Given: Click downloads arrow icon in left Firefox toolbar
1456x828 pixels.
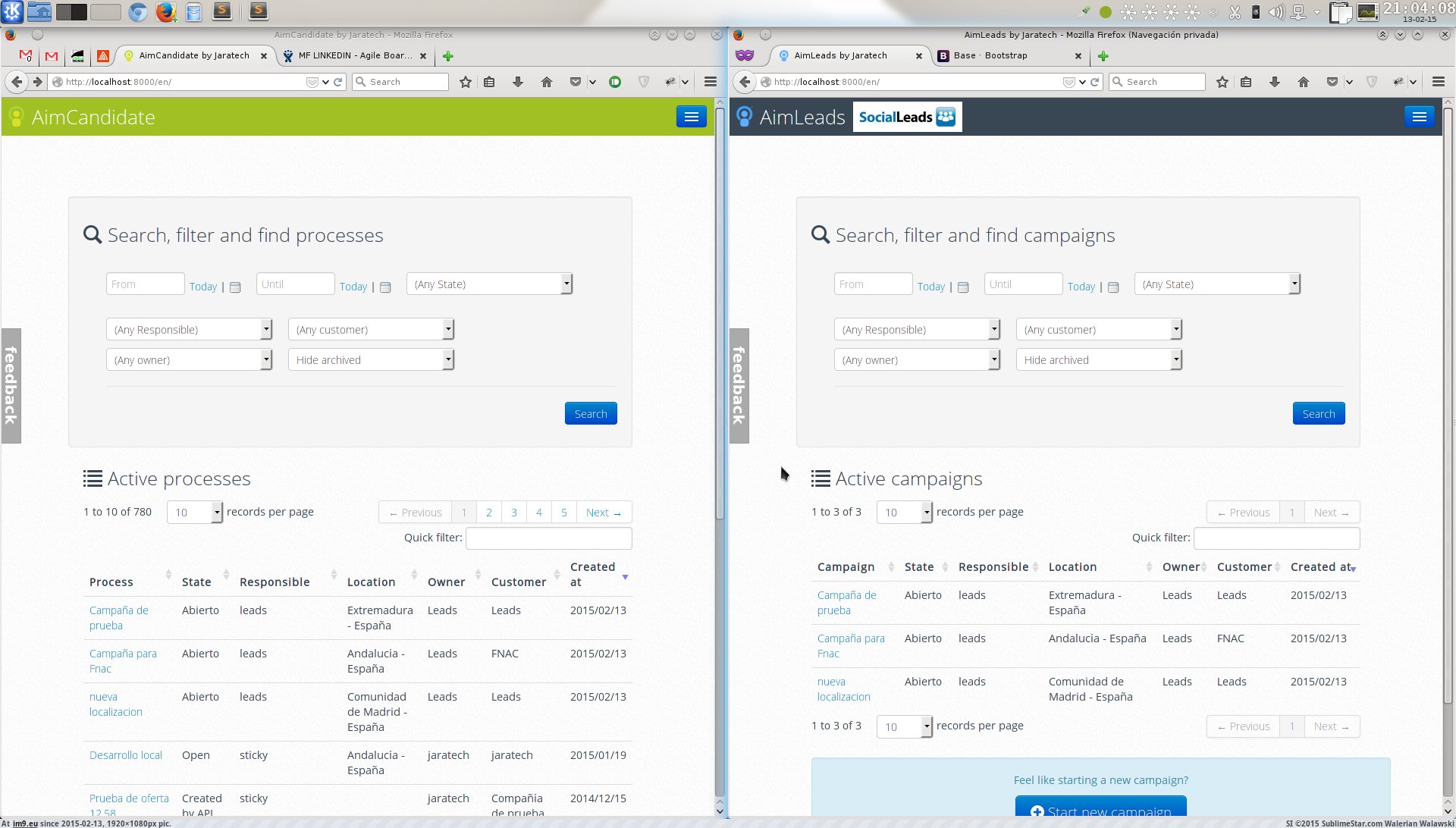Looking at the screenshot, I should [x=518, y=82].
